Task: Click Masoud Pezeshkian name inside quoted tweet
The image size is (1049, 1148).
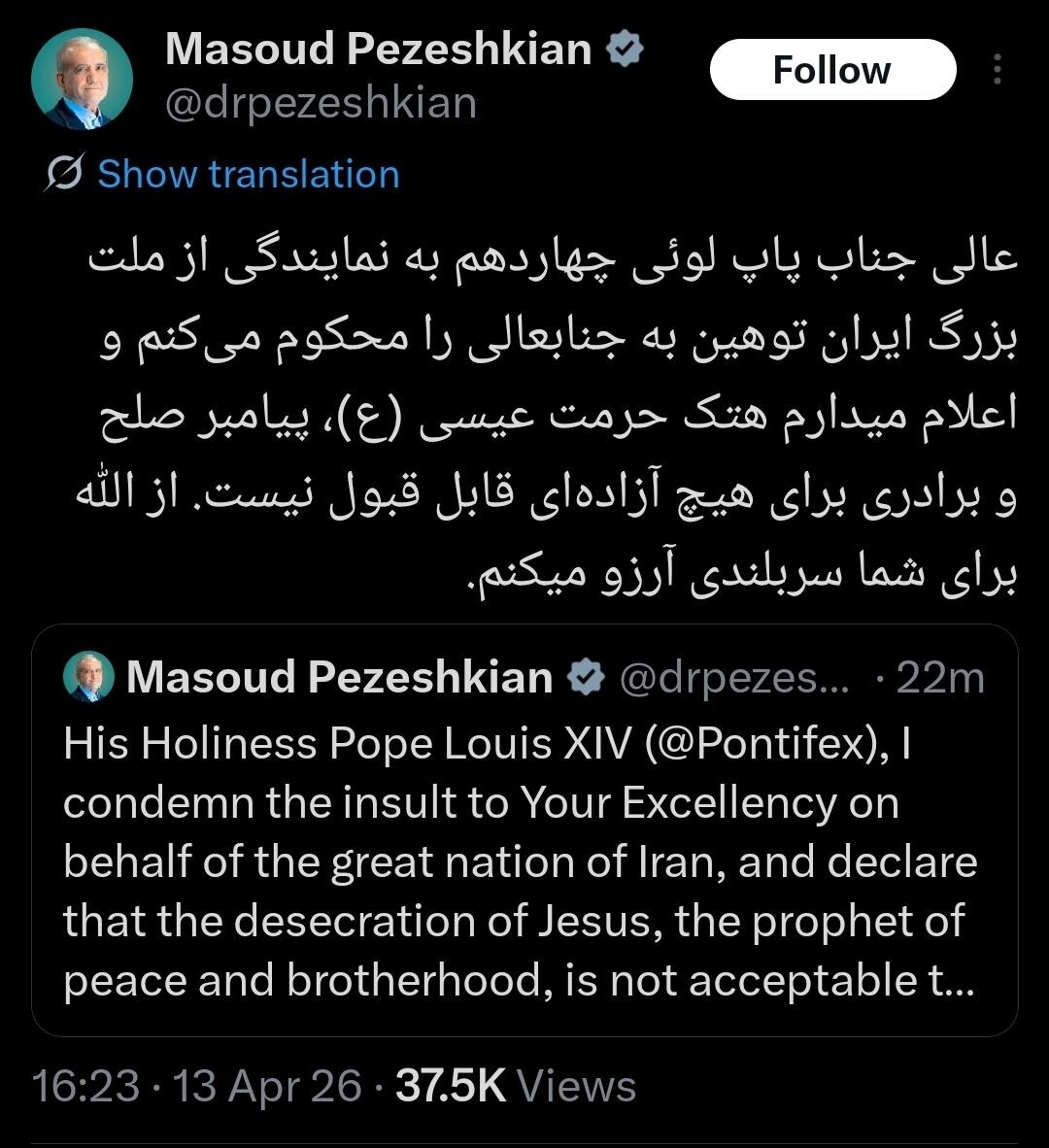Action: [x=341, y=678]
